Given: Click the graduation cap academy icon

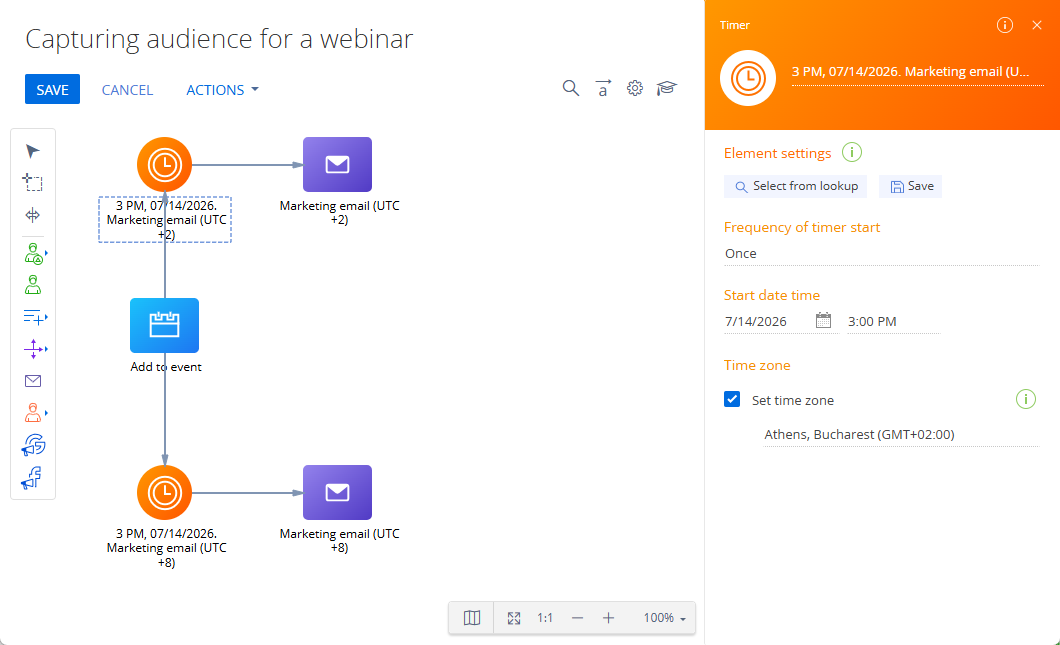Looking at the screenshot, I should coord(667,88).
